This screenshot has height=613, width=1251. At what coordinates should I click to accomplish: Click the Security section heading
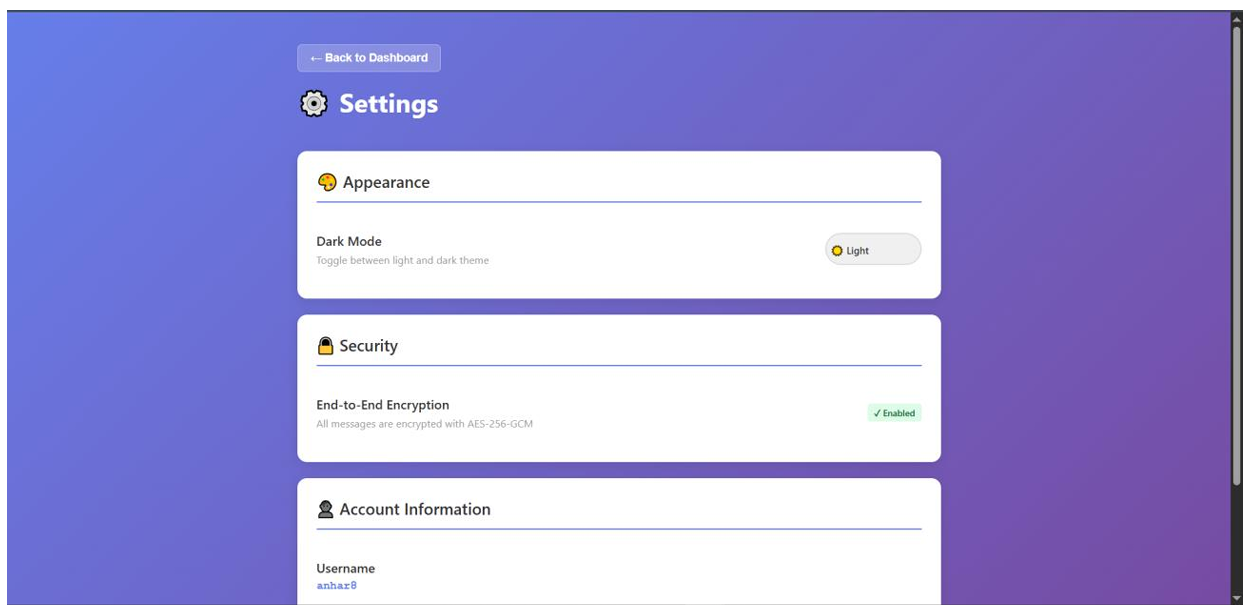click(368, 346)
